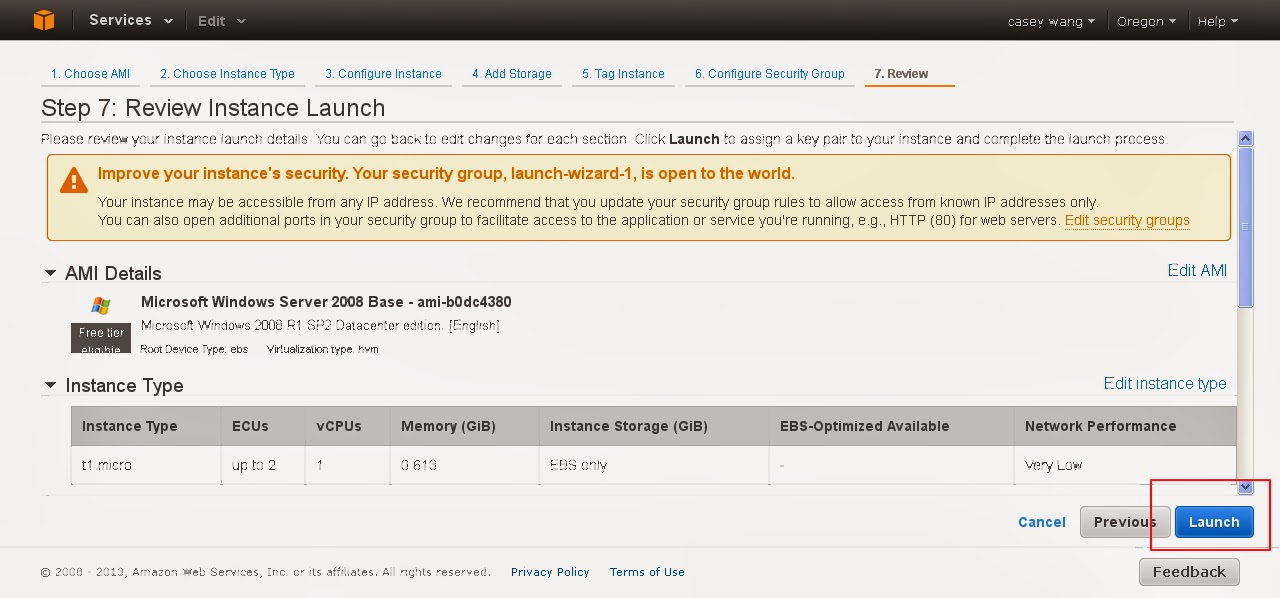Screen dimensions: 1280x598
Task: Open the Feedback button
Action: coord(1189,572)
